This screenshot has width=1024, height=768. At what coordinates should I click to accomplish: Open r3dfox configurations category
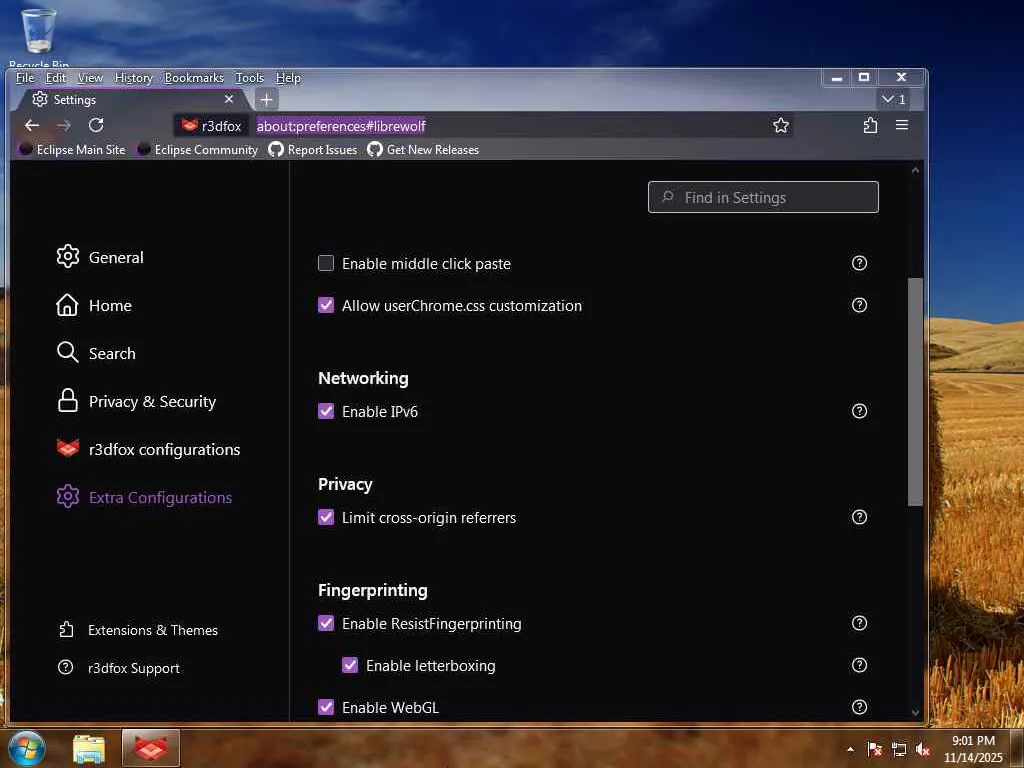(x=148, y=449)
